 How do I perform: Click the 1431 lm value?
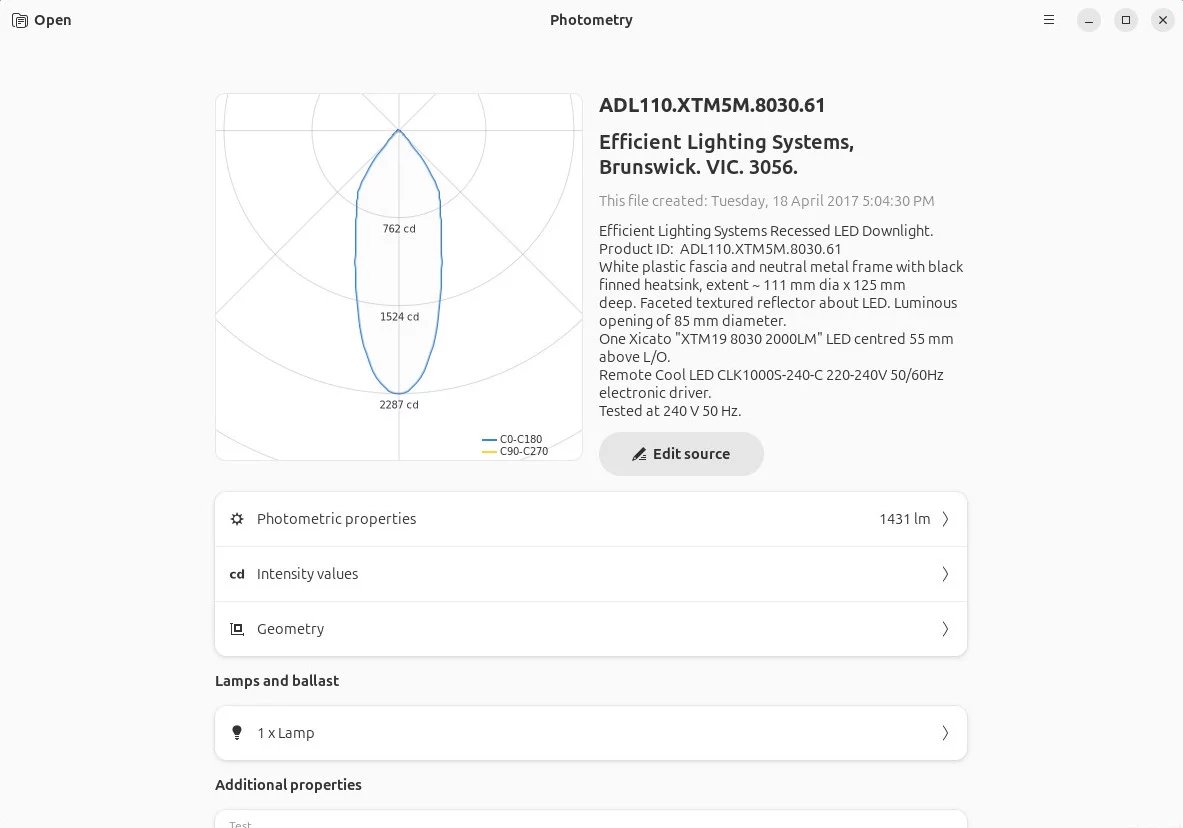pos(904,519)
